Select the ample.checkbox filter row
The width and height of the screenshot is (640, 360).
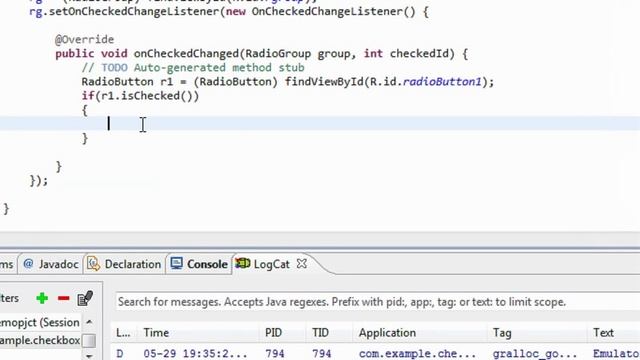(40, 340)
